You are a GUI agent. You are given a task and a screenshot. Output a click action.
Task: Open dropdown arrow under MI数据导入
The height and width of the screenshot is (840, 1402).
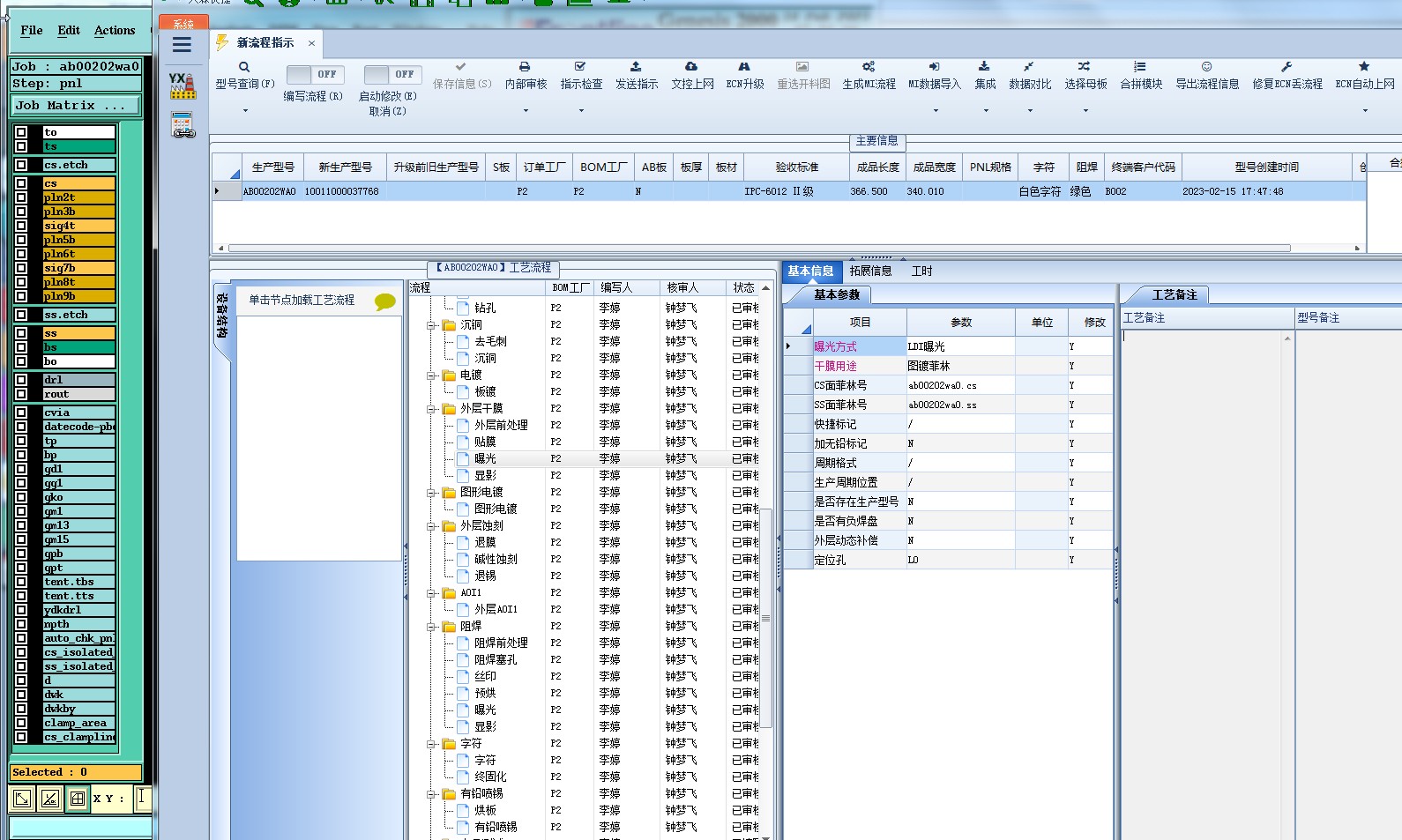pos(936,111)
